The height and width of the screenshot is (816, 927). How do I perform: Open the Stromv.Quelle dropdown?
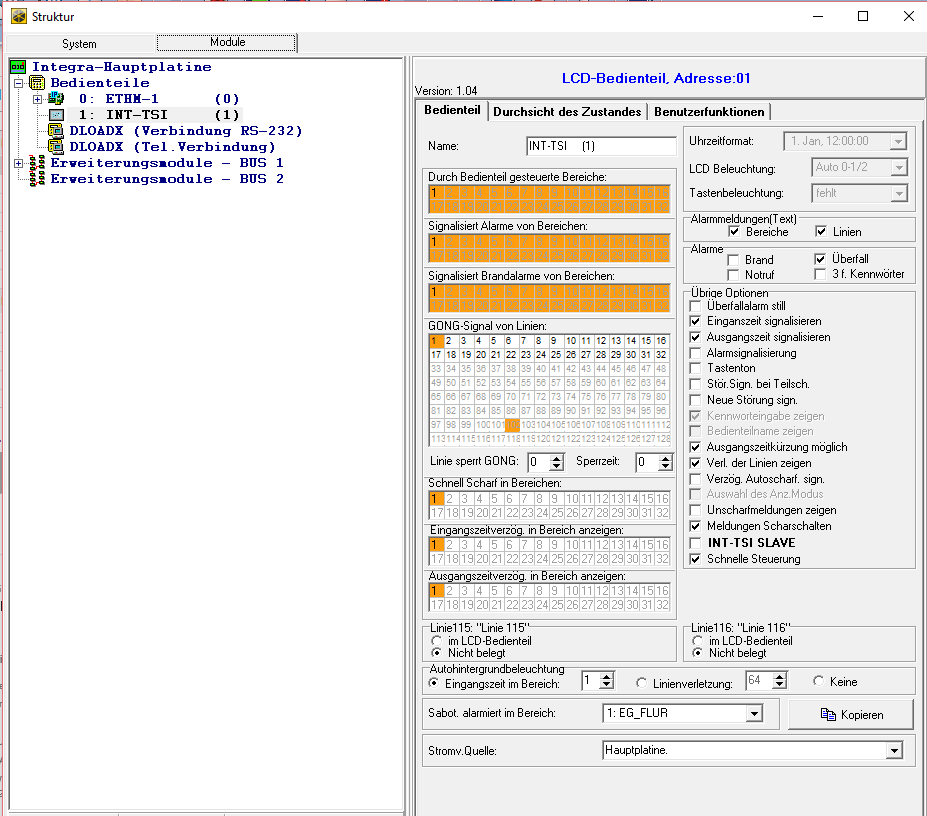(x=894, y=750)
